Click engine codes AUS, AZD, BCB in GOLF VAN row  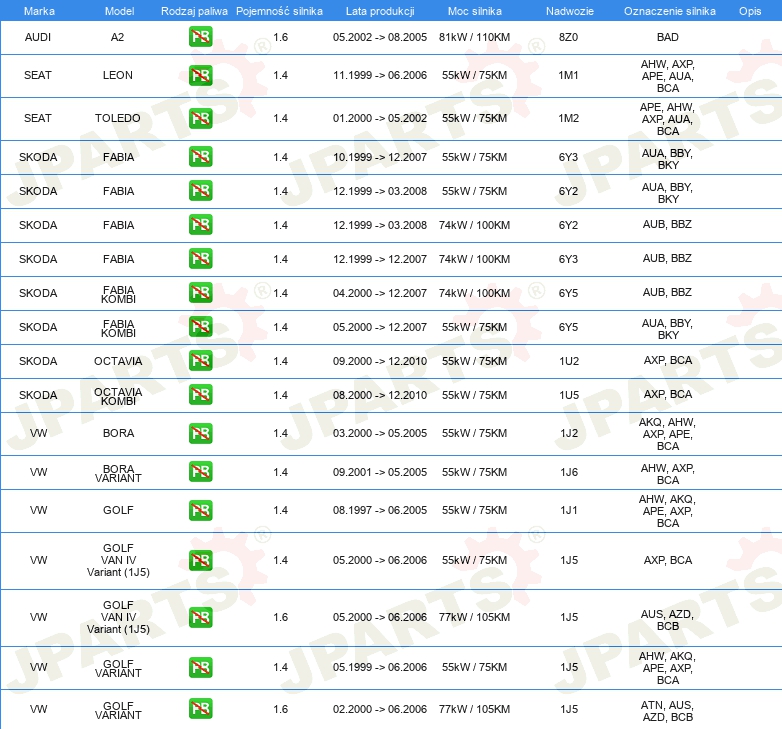(667, 620)
